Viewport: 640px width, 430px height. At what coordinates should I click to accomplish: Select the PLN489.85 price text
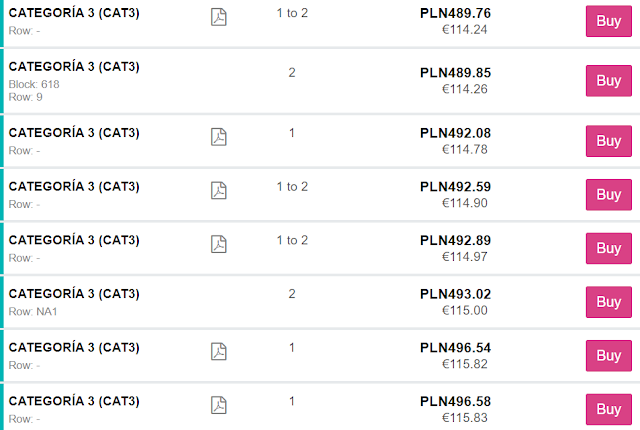[455, 73]
